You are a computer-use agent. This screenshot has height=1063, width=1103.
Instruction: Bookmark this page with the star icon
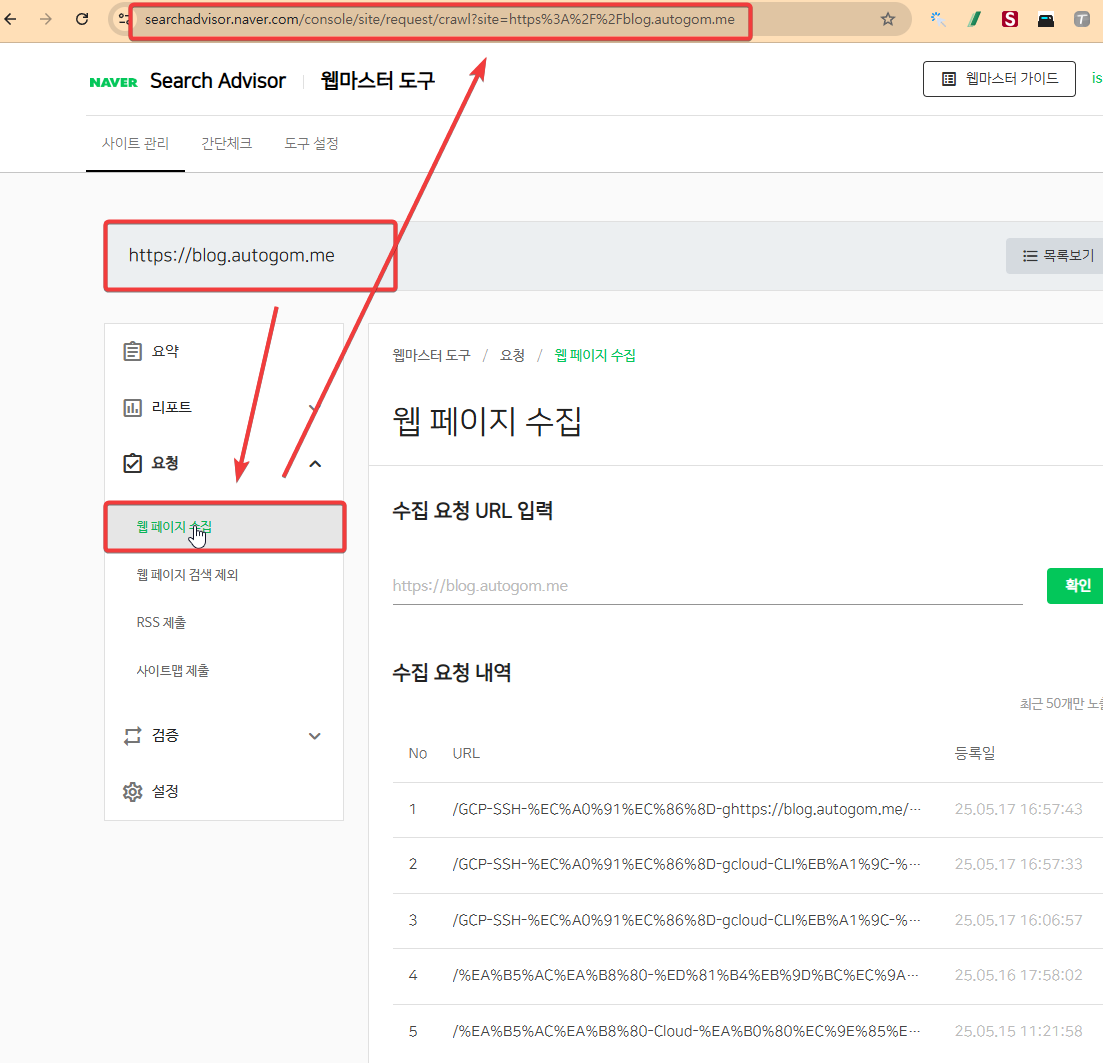click(x=887, y=19)
